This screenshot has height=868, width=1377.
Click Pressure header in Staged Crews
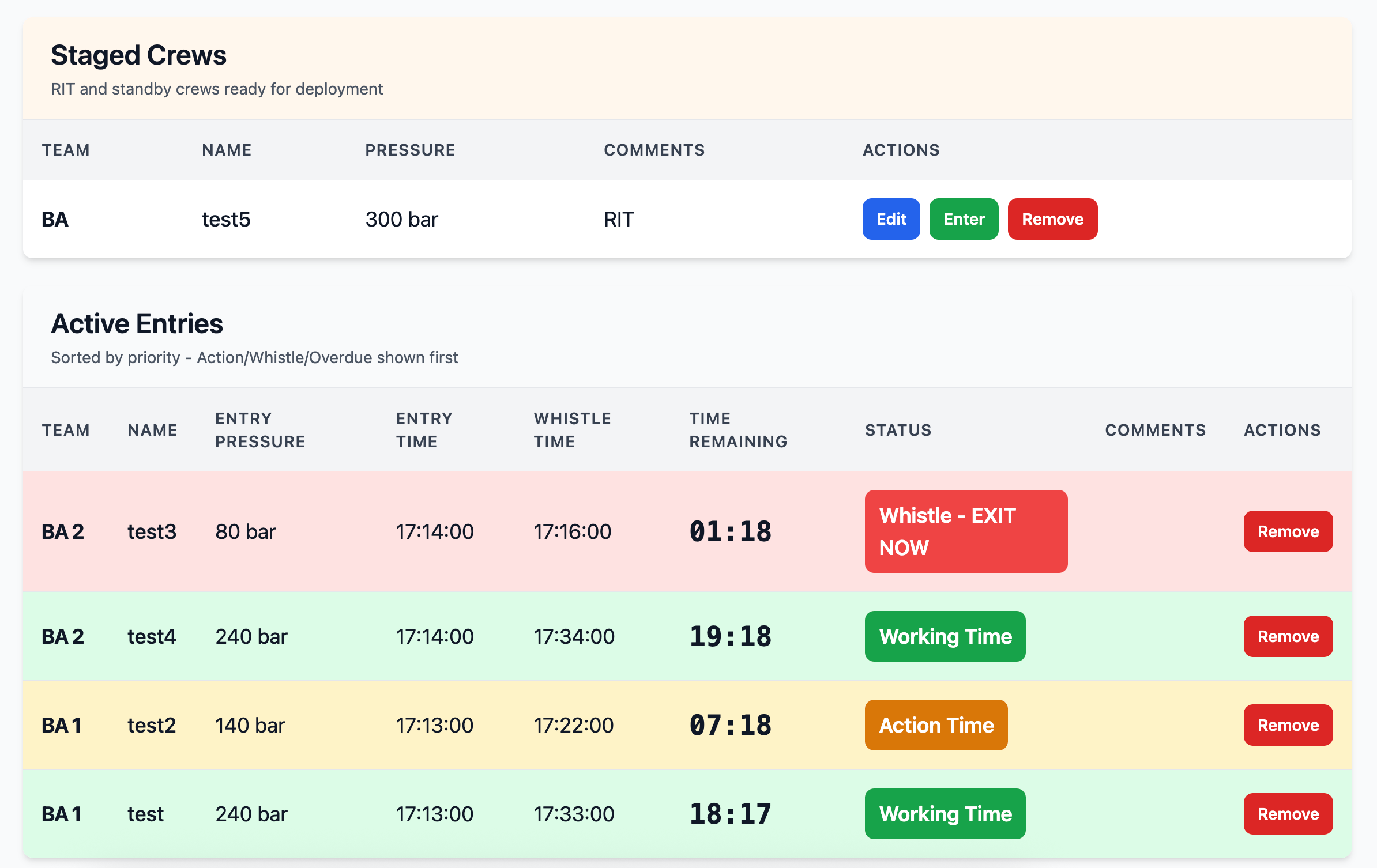(410, 150)
